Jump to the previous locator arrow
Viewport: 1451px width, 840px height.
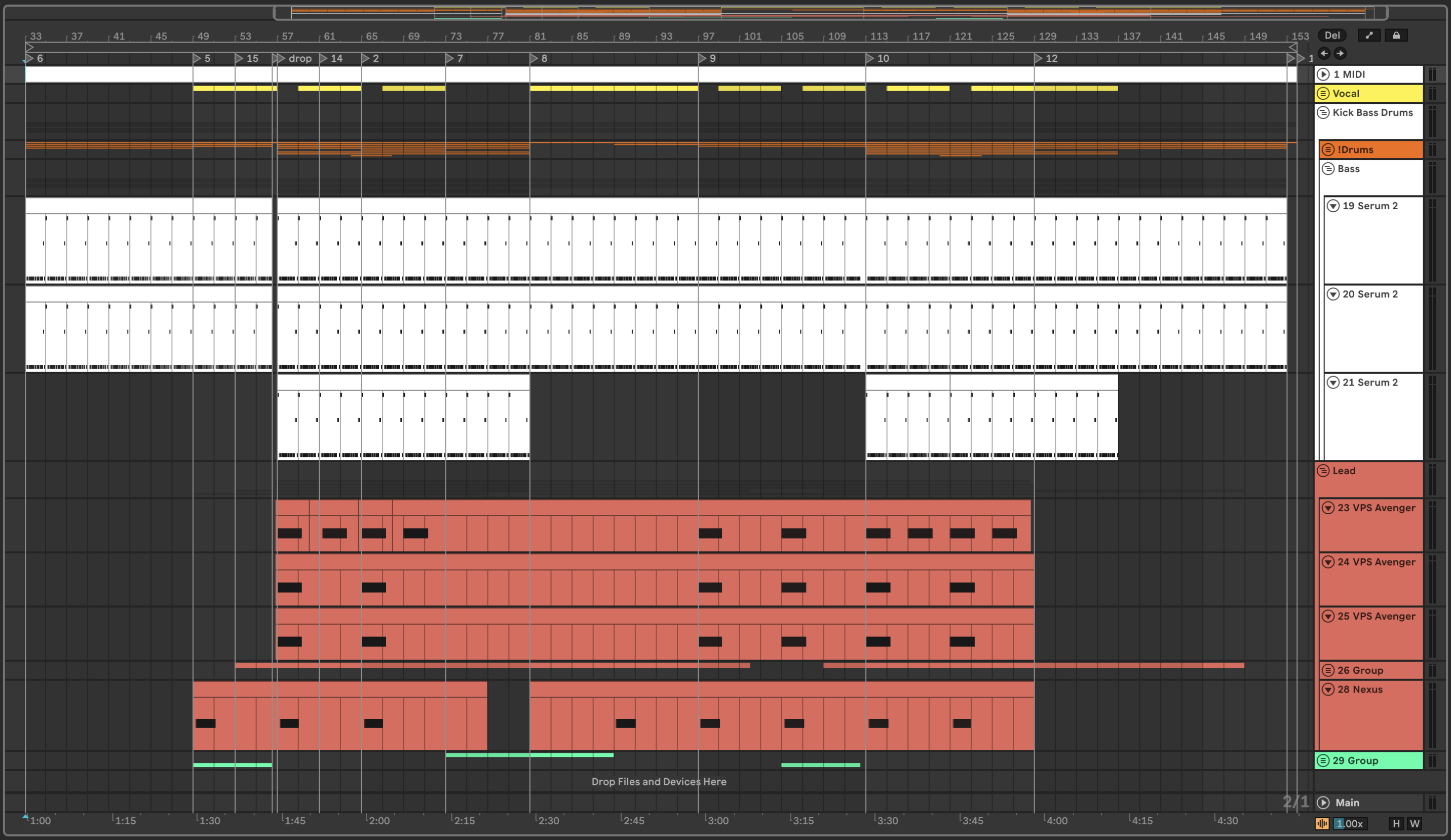click(x=1324, y=53)
